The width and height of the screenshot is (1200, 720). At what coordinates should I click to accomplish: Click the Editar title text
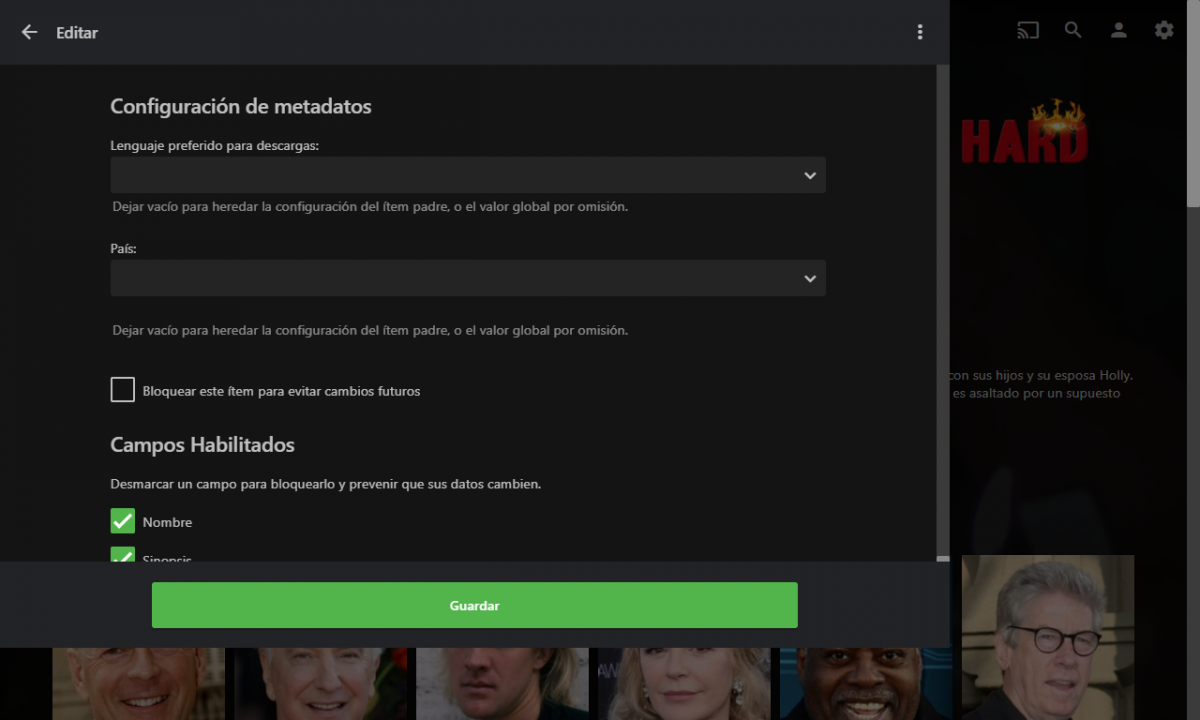point(77,33)
